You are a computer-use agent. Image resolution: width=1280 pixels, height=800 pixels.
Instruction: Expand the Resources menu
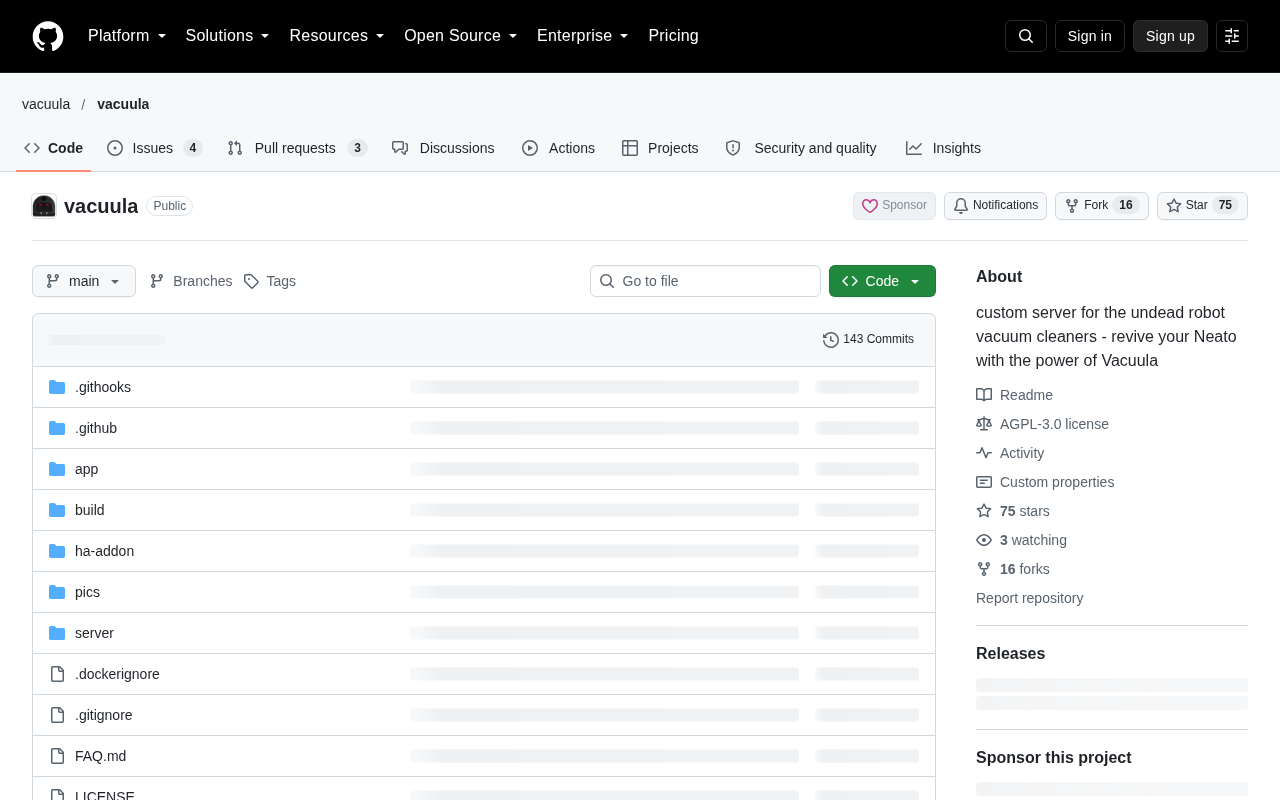pos(337,36)
